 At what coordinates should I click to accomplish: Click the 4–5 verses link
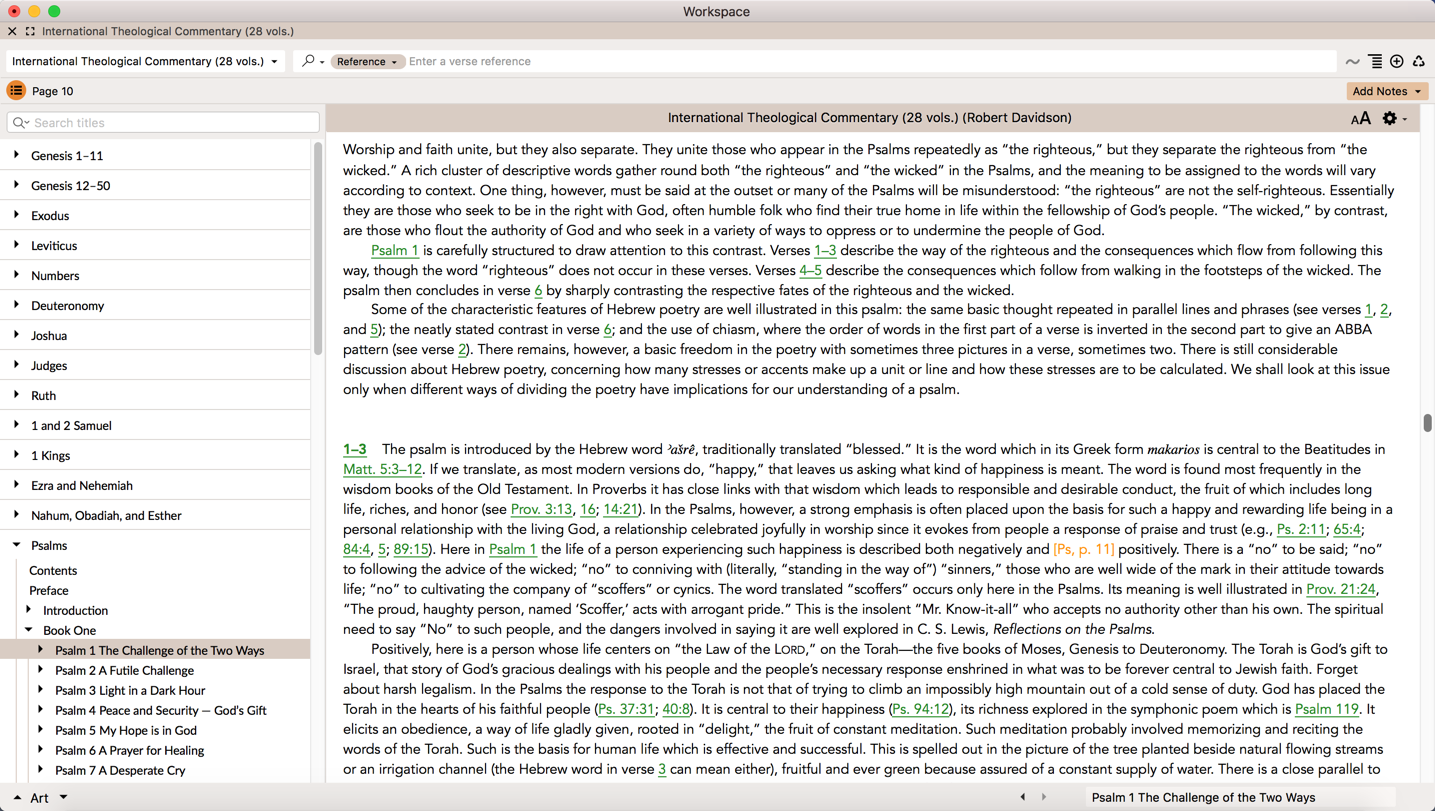point(810,270)
